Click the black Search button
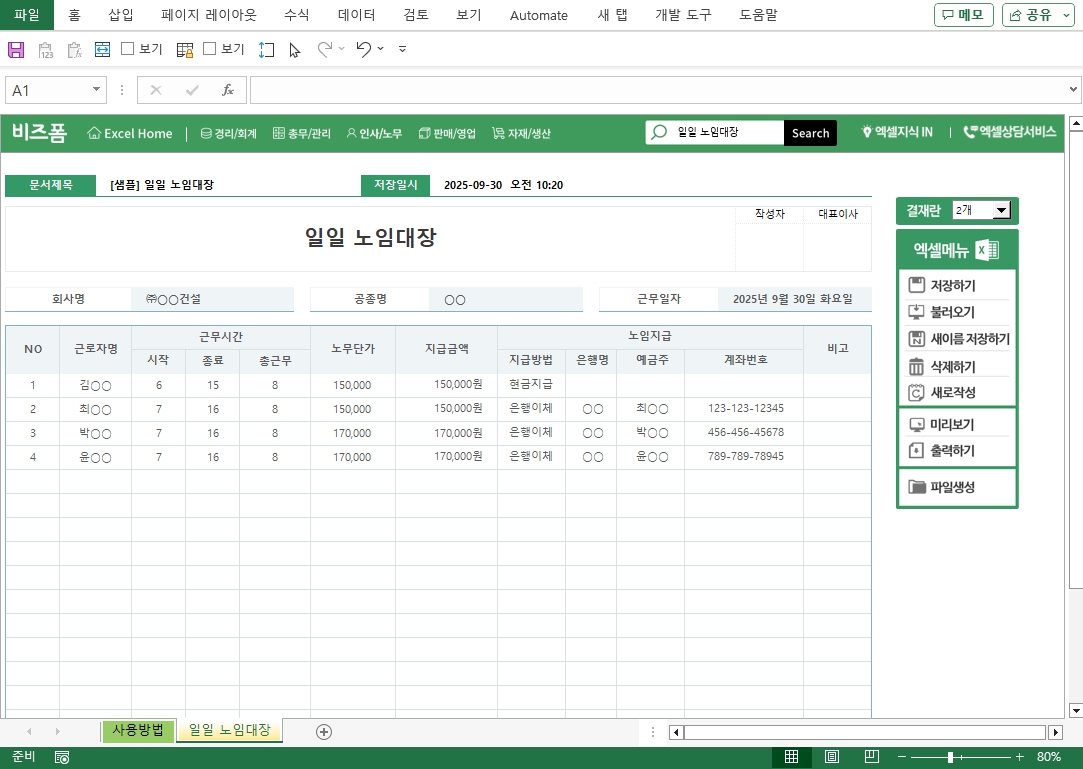 (810, 133)
